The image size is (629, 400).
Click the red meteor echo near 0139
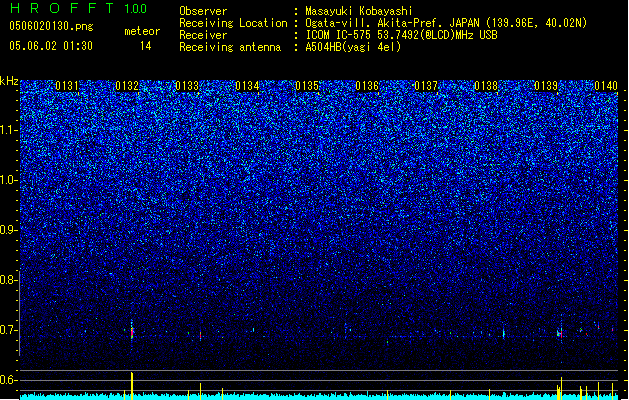click(x=561, y=333)
